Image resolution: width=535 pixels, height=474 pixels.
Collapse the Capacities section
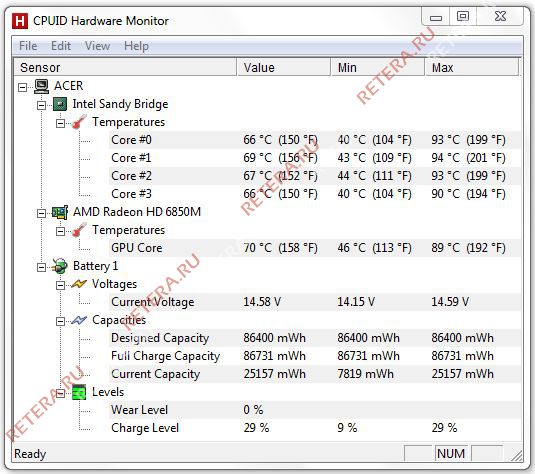pyautogui.click(x=60, y=321)
